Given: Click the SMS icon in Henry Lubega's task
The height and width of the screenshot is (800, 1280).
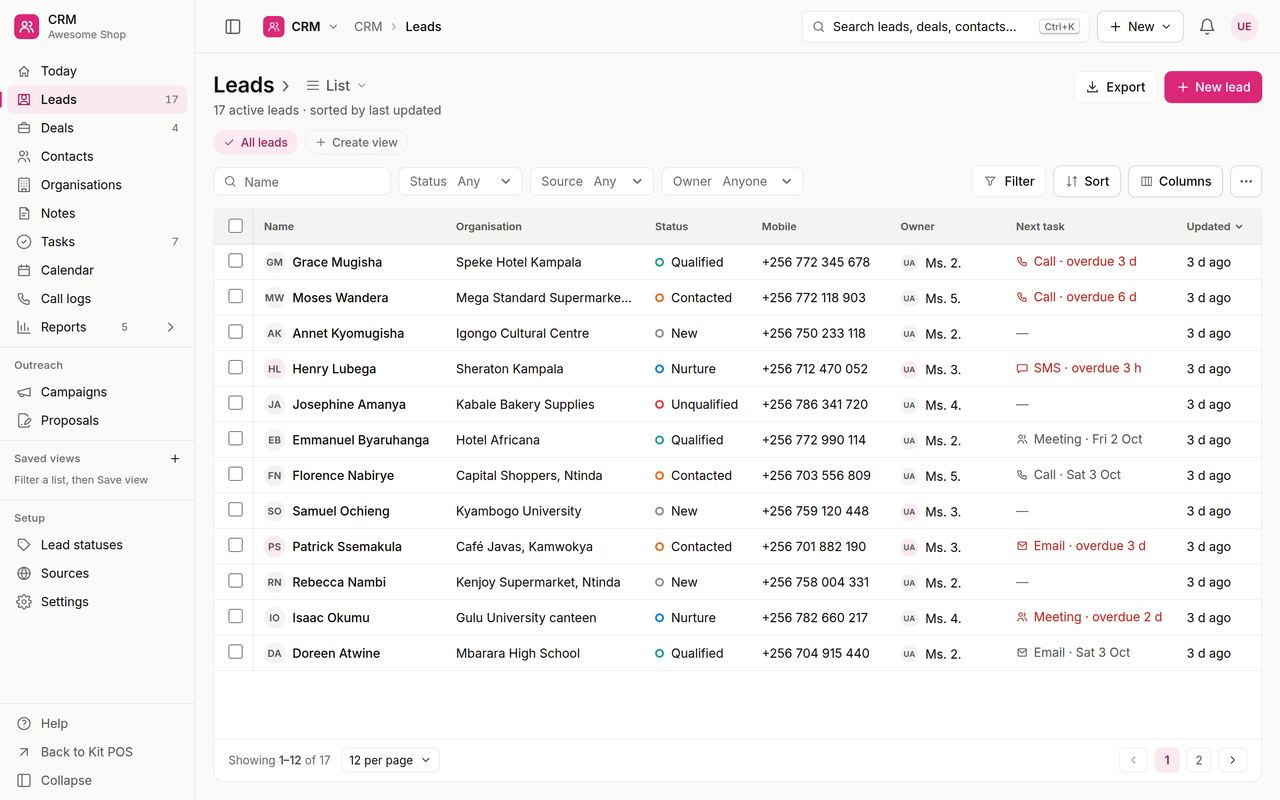Looking at the screenshot, I should (x=1022, y=369).
